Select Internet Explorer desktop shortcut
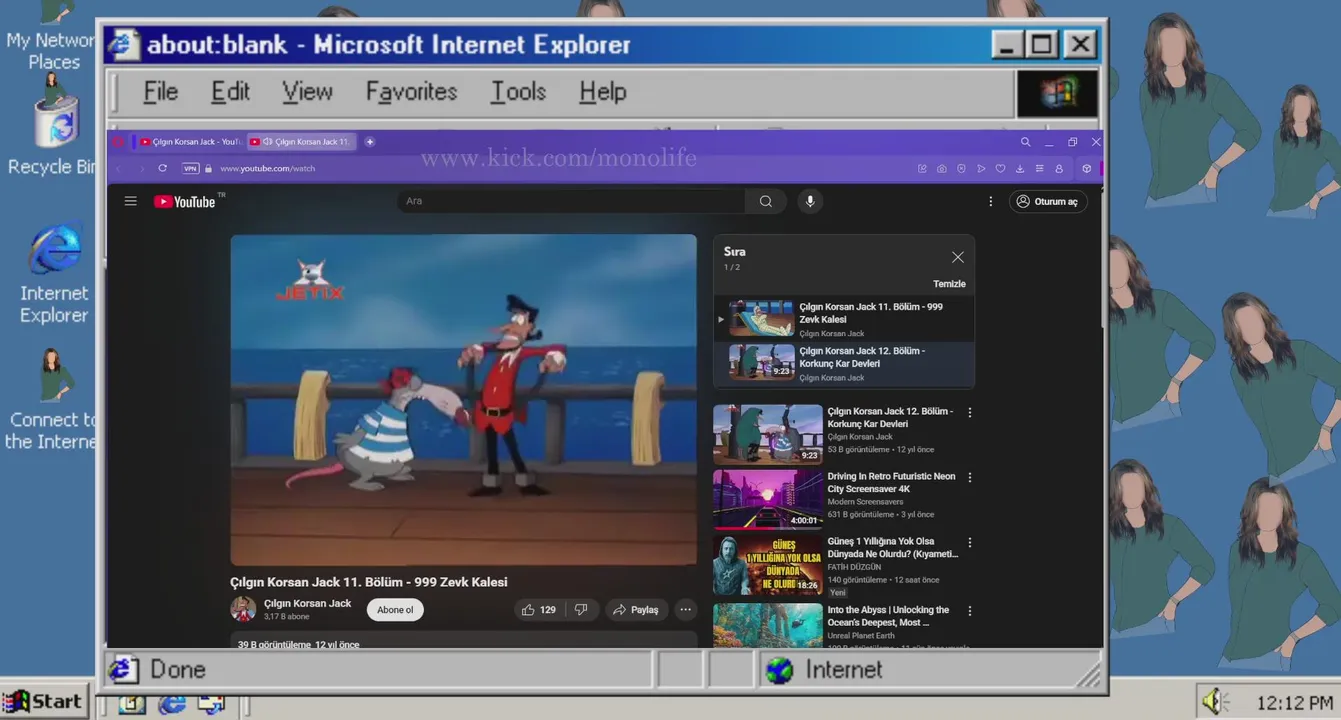 pos(54,273)
